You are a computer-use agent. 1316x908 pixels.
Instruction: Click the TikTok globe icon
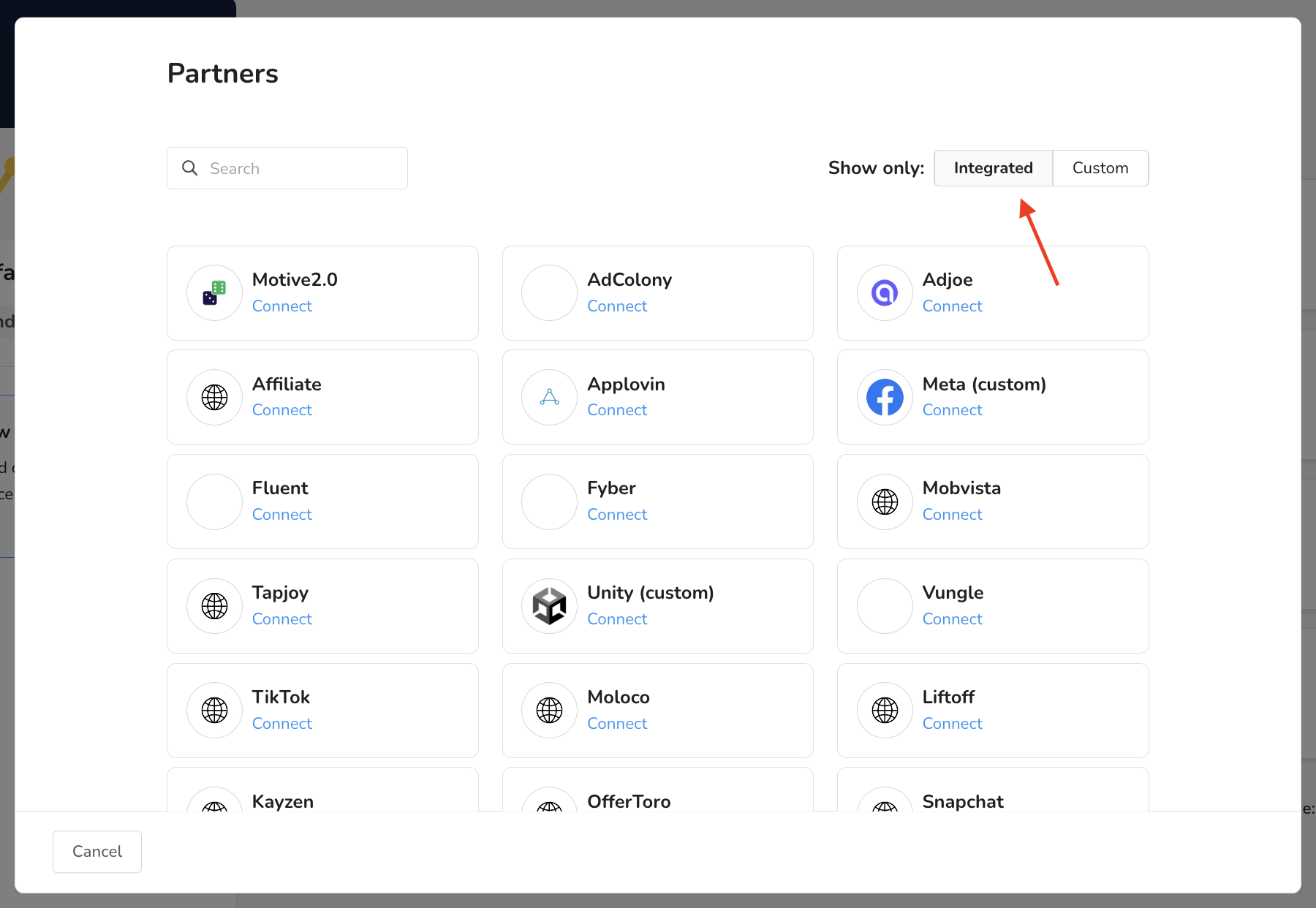pyautogui.click(x=214, y=710)
